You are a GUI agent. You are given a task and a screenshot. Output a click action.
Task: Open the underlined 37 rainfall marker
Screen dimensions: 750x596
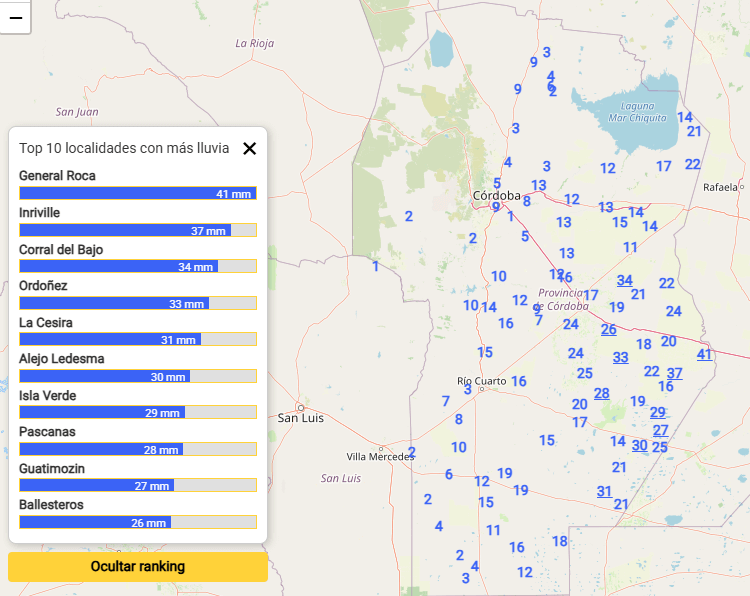(675, 373)
